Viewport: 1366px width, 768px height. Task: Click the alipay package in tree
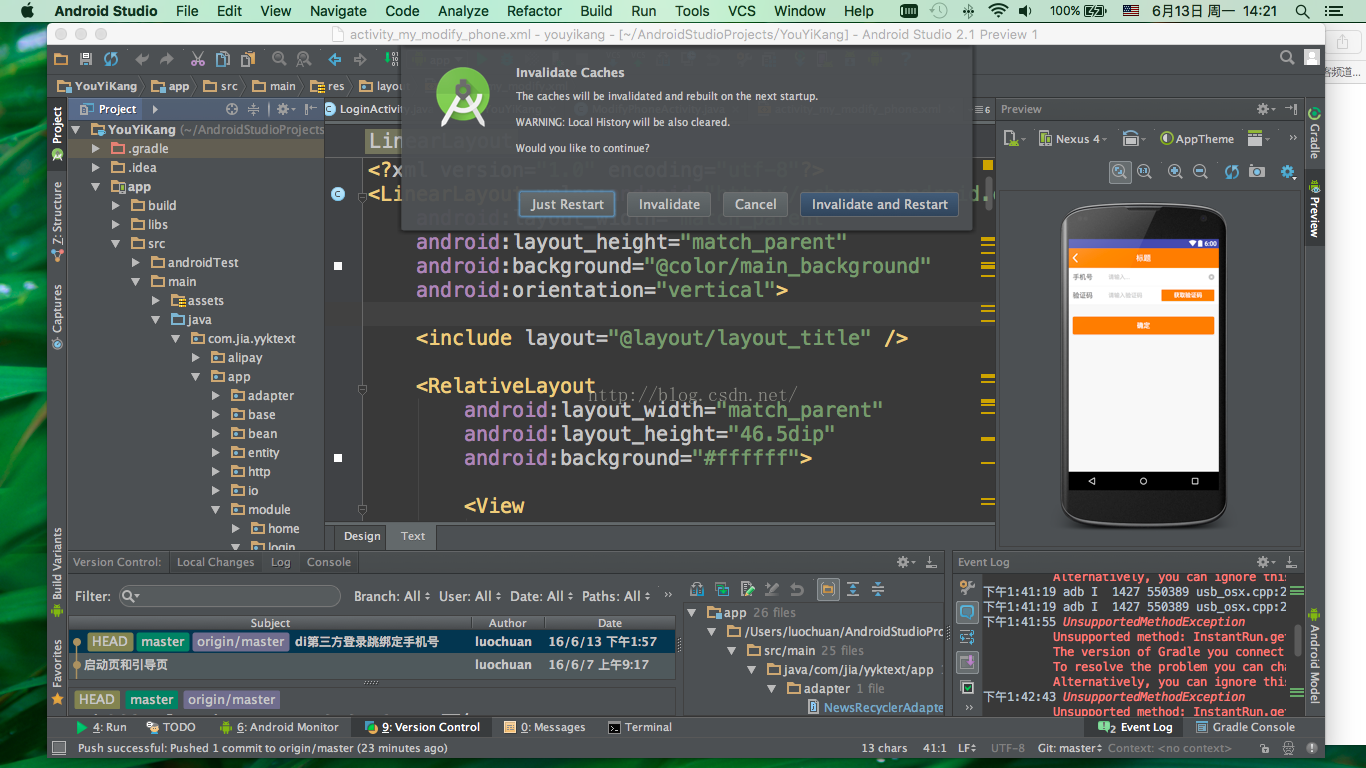coord(245,357)
